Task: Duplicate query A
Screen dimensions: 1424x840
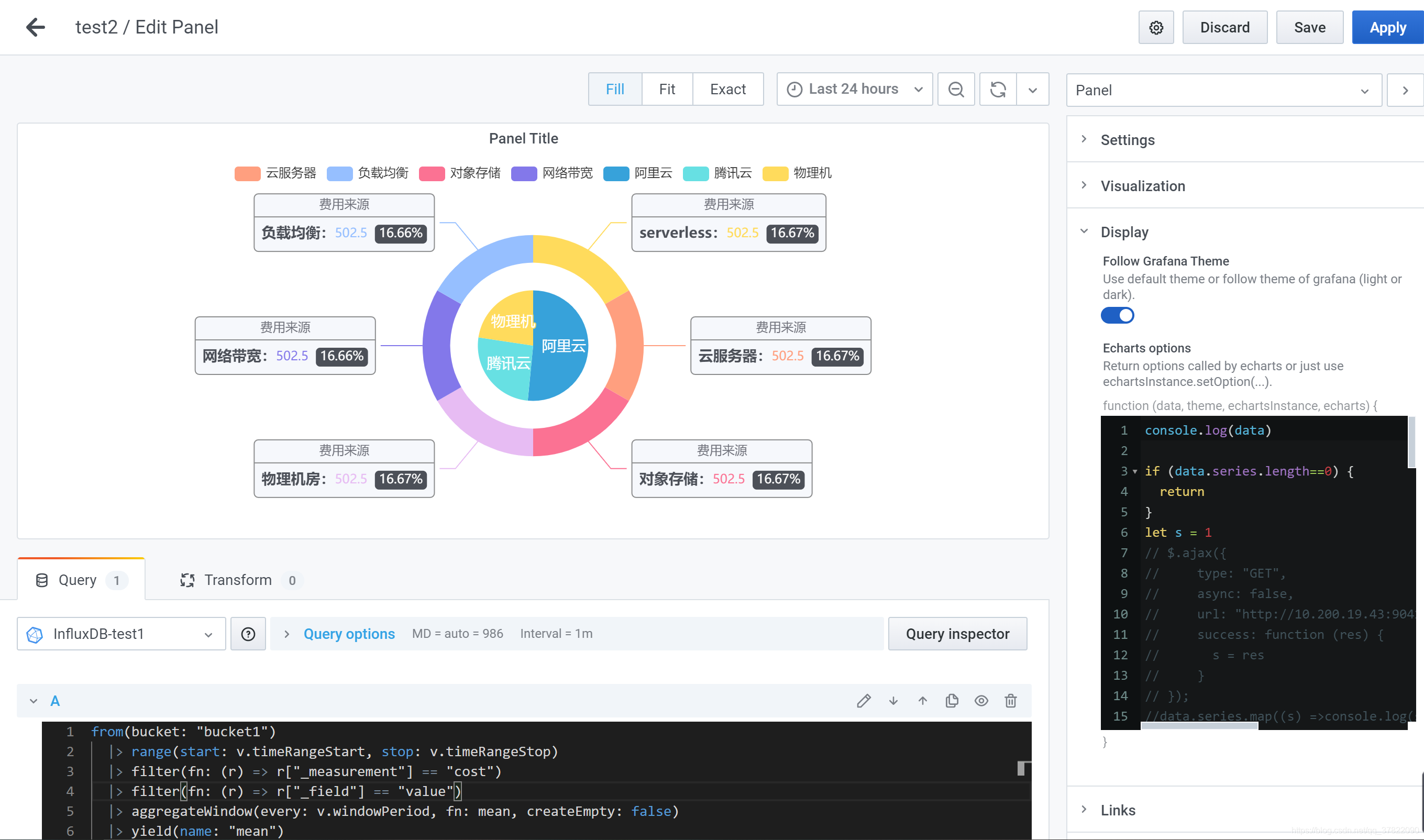Action: pyautogui.click(x=952, y=701)
